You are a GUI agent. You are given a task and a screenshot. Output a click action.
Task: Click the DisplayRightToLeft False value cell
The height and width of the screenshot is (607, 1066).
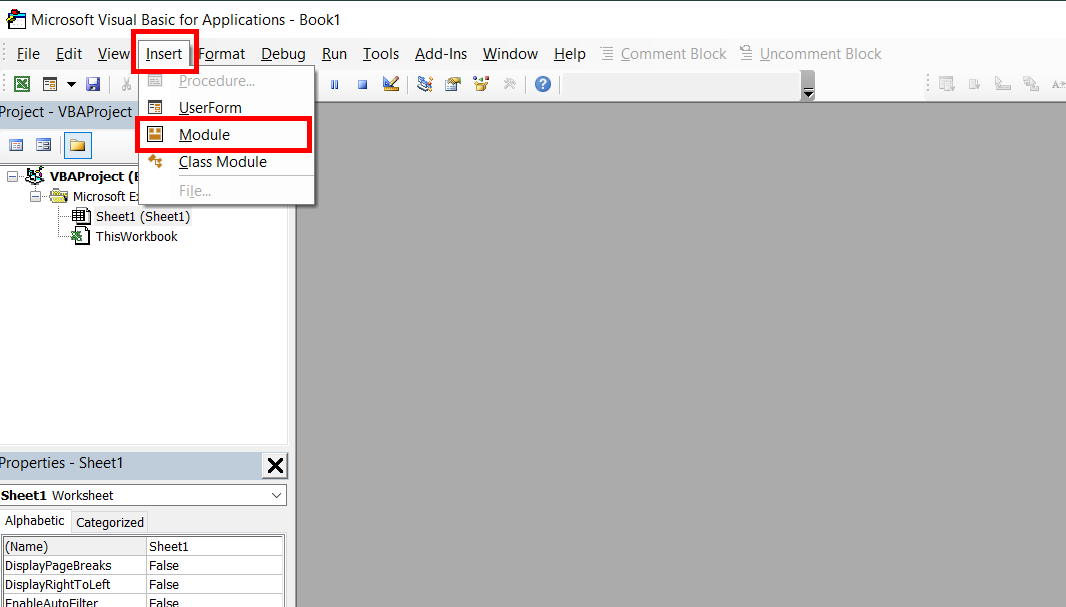tap(215, 585)
